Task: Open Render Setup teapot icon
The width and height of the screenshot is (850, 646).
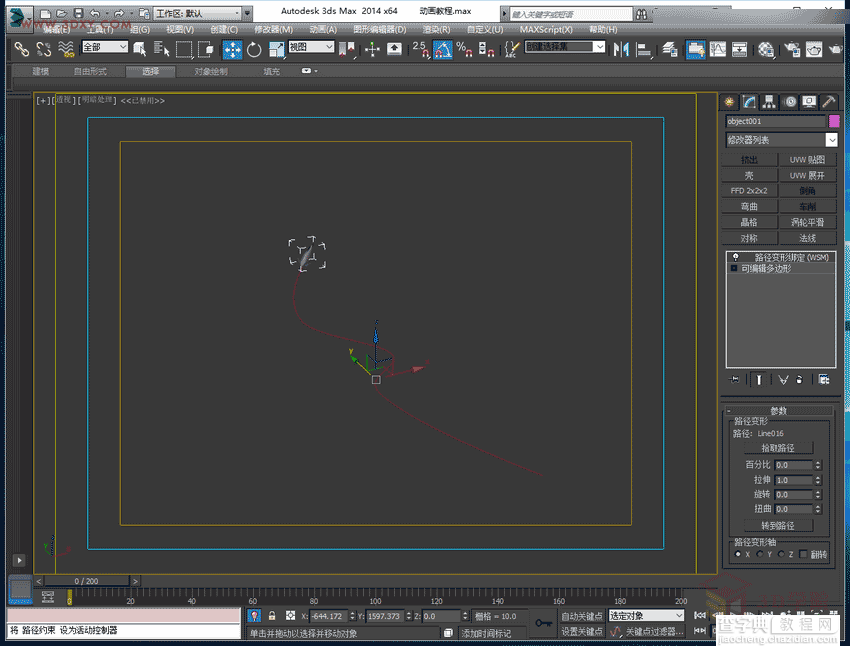Action: coord(792,49)
